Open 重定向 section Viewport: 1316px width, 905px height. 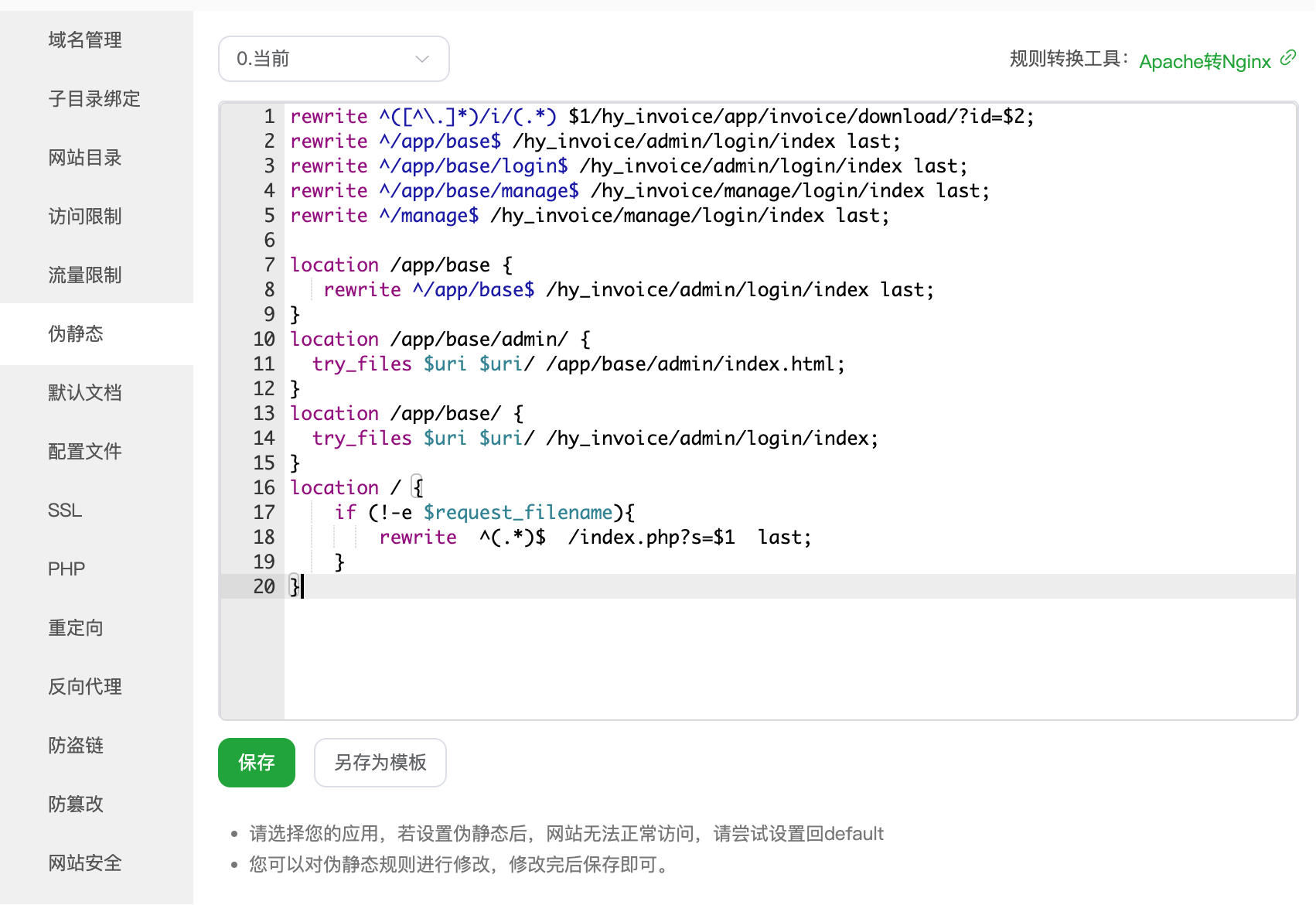point(76,628)
